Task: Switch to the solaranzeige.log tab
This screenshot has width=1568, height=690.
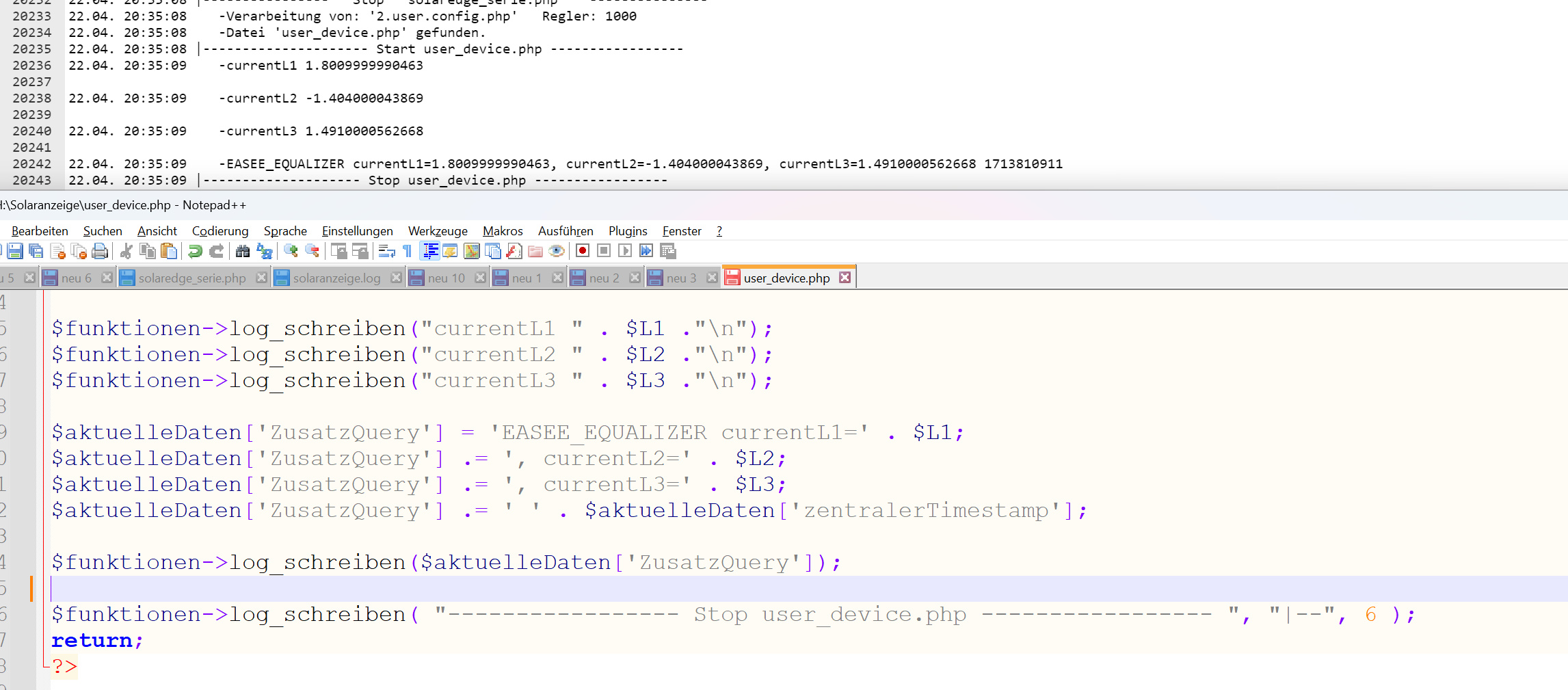Action: 336,278
